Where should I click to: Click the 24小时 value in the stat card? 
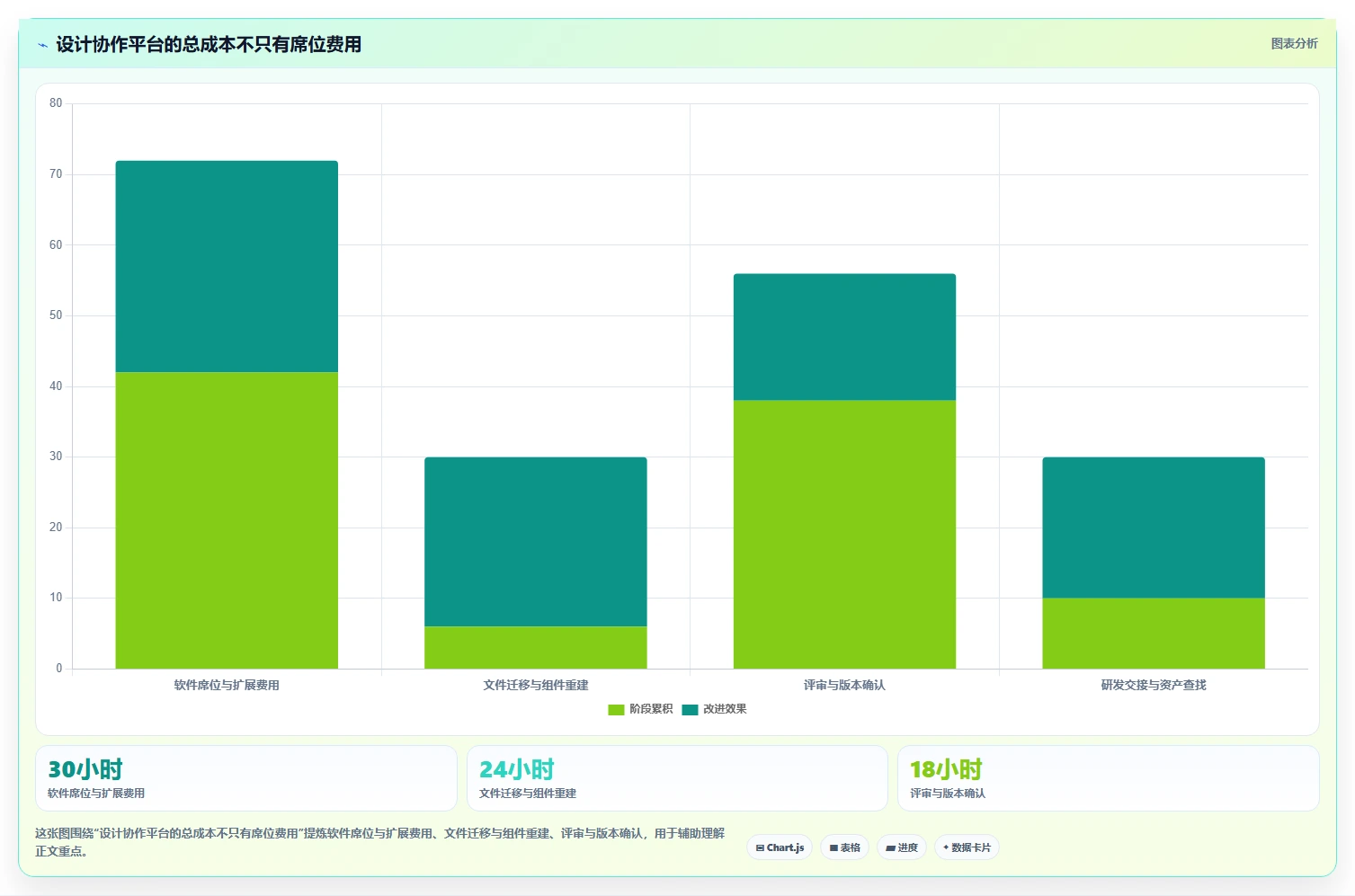(x=517, y=769)
